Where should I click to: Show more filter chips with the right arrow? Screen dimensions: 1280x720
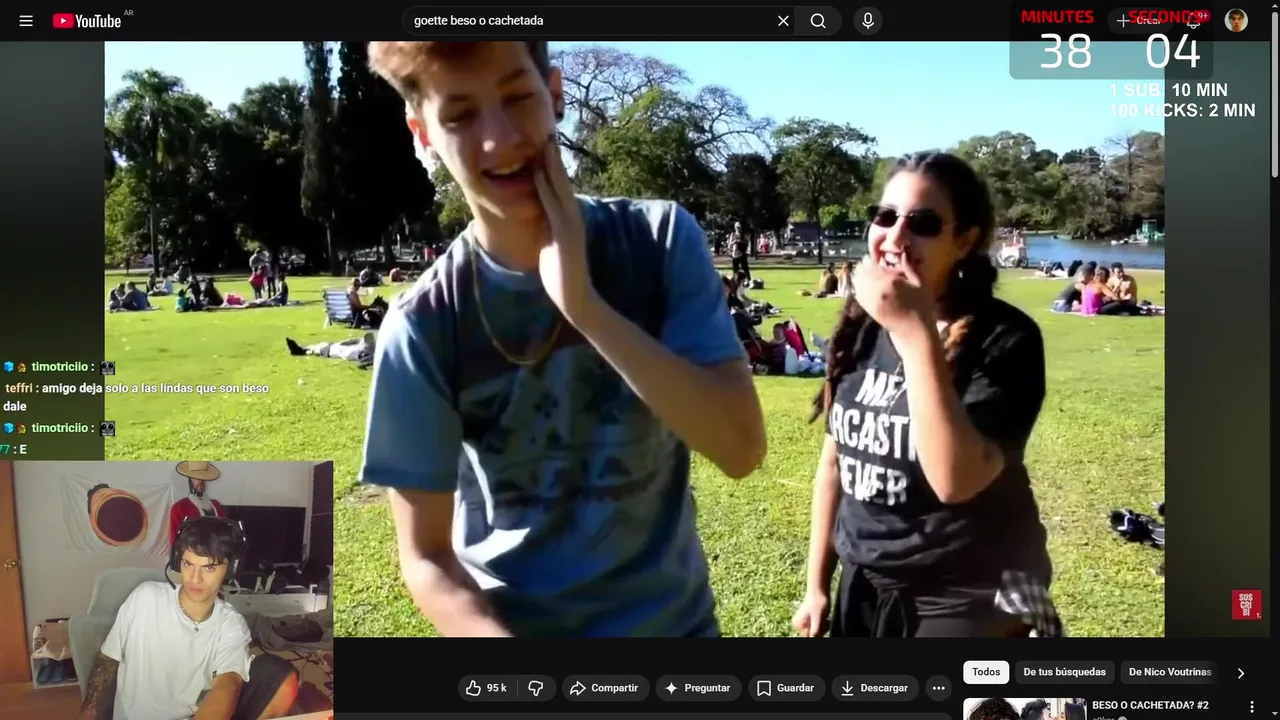click(x=1241, y=673)
